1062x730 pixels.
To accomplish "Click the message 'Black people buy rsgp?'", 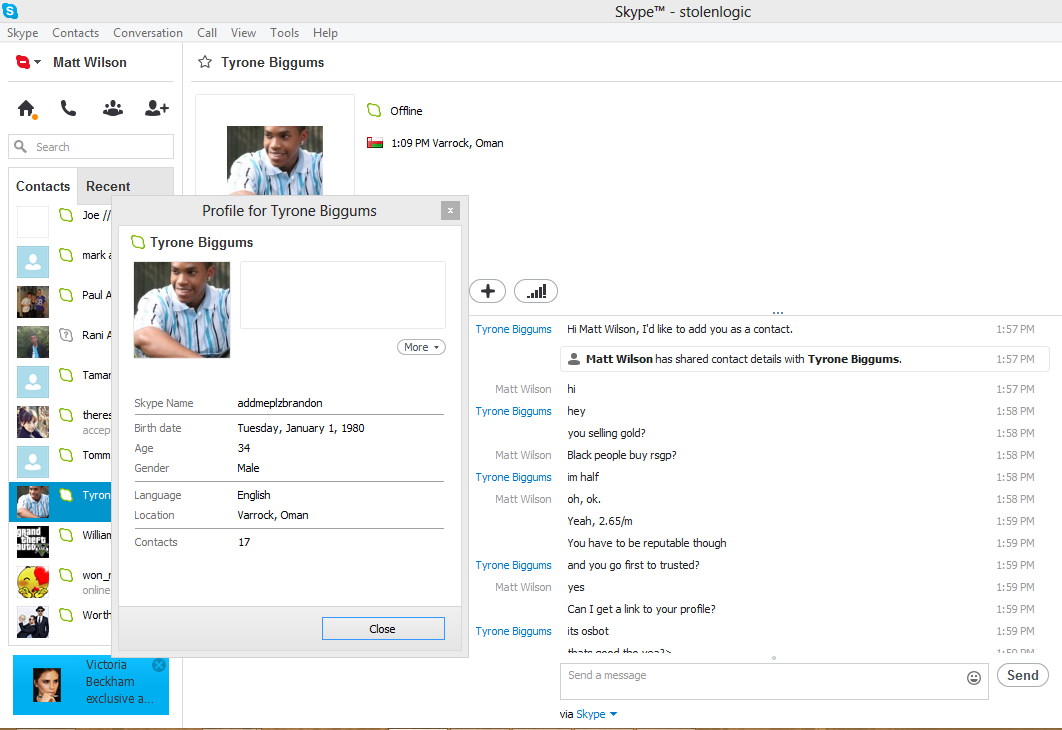I will click(x=622, y=455).
